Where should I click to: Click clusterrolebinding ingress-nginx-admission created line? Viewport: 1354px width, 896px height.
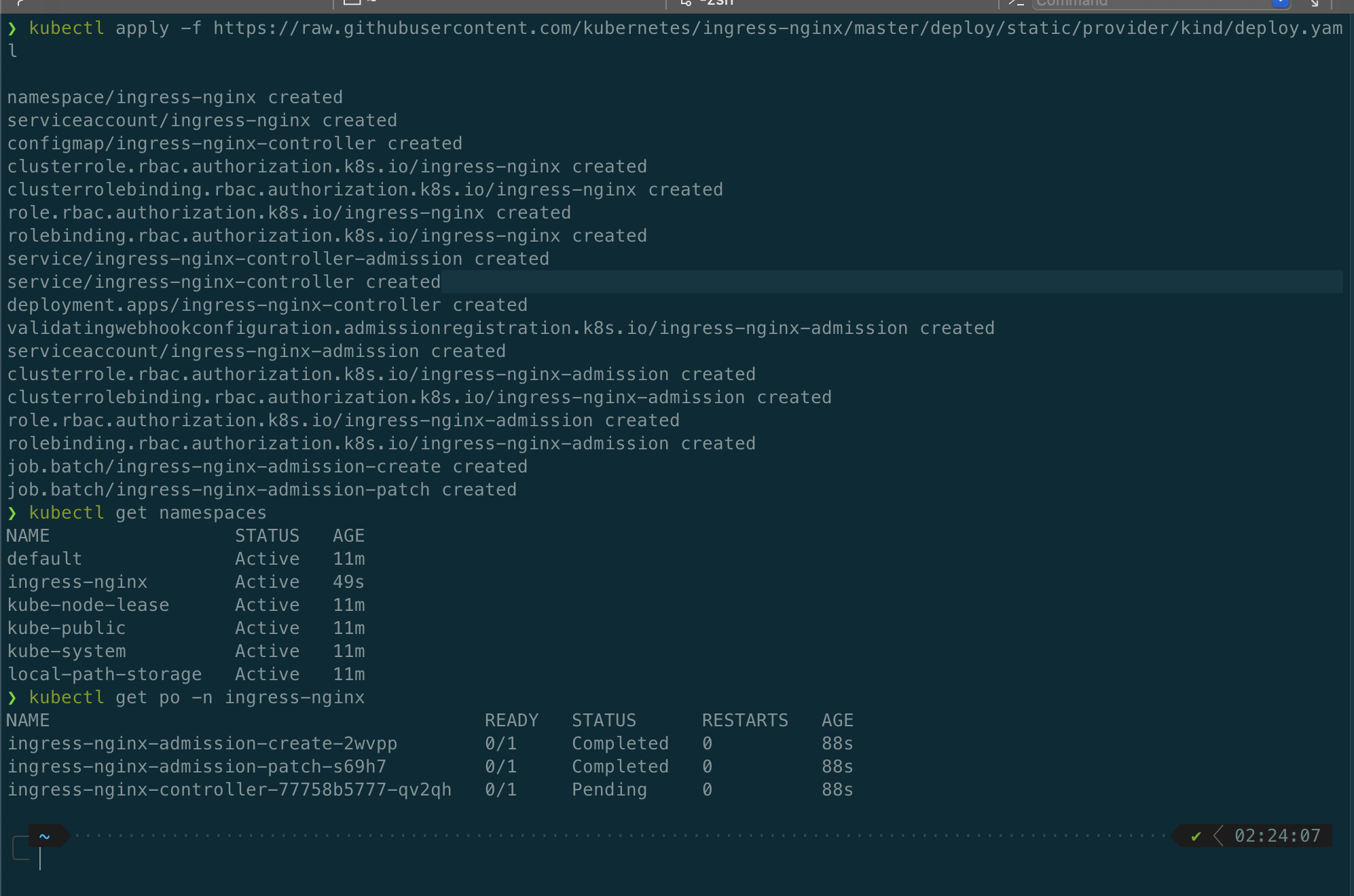coord(420,398)
